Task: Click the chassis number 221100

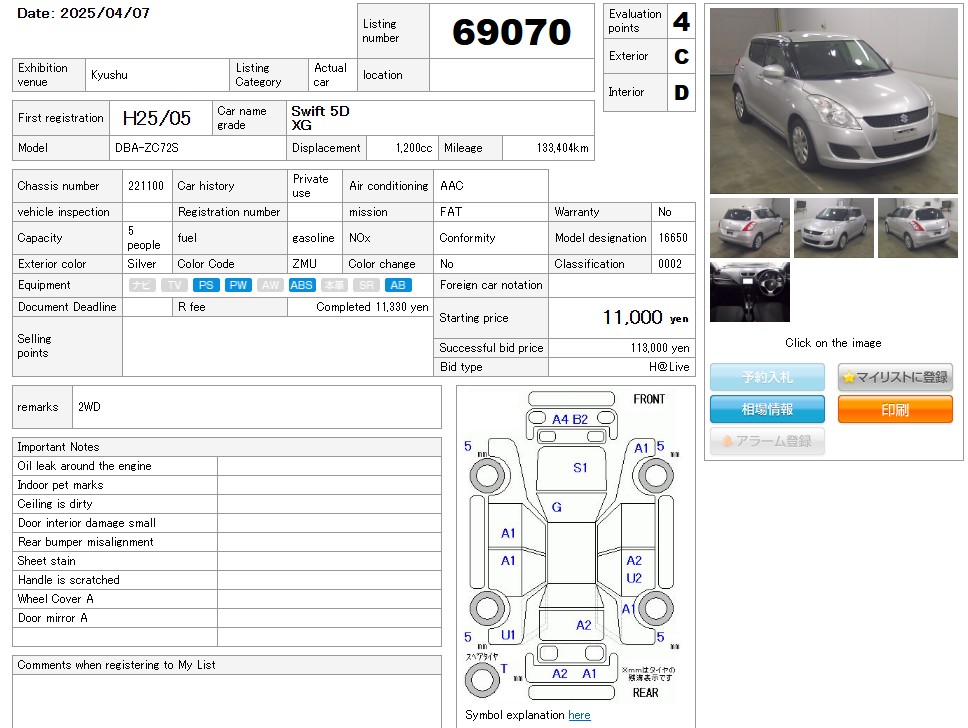Action: [146, 186]
